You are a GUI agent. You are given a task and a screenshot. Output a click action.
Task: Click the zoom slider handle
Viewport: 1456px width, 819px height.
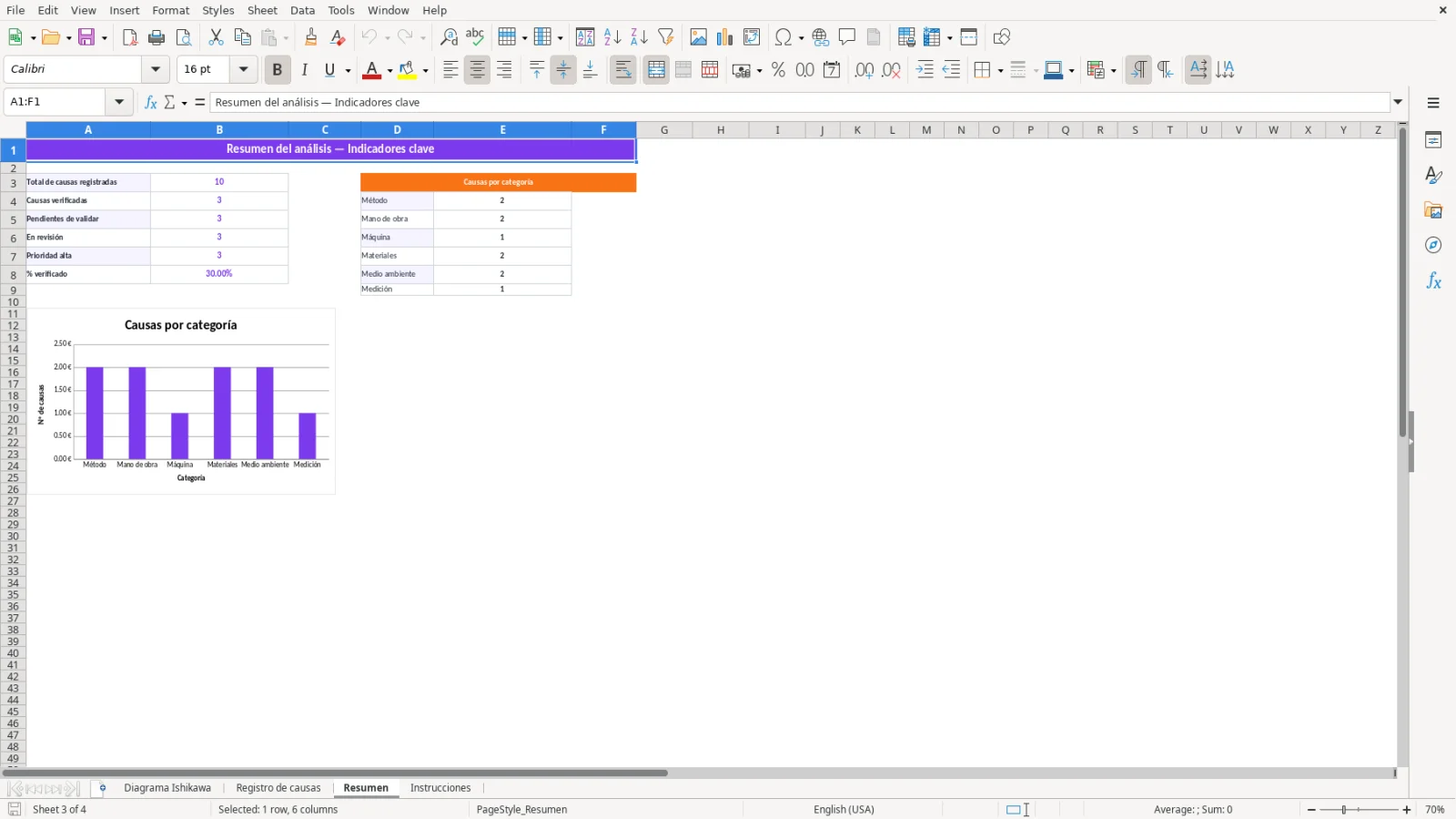[1344, 809]
